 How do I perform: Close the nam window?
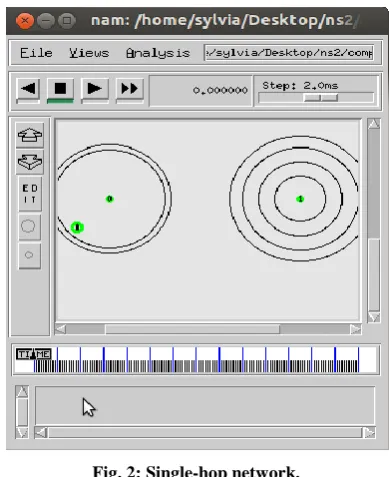(x=25, y=21)
